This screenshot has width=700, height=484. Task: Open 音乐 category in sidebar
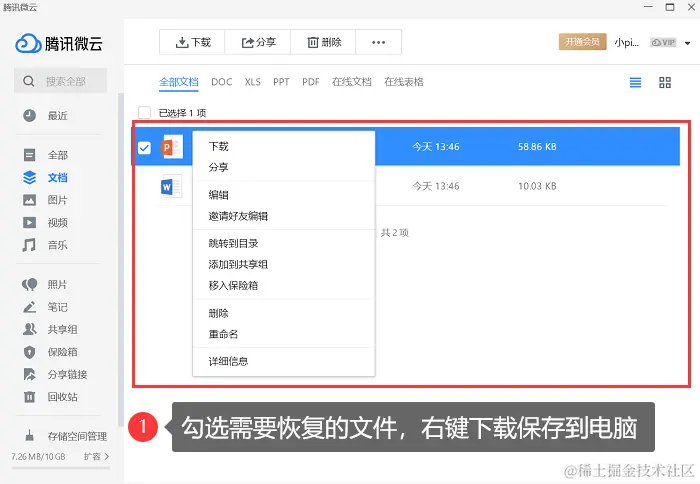point(45,245)
